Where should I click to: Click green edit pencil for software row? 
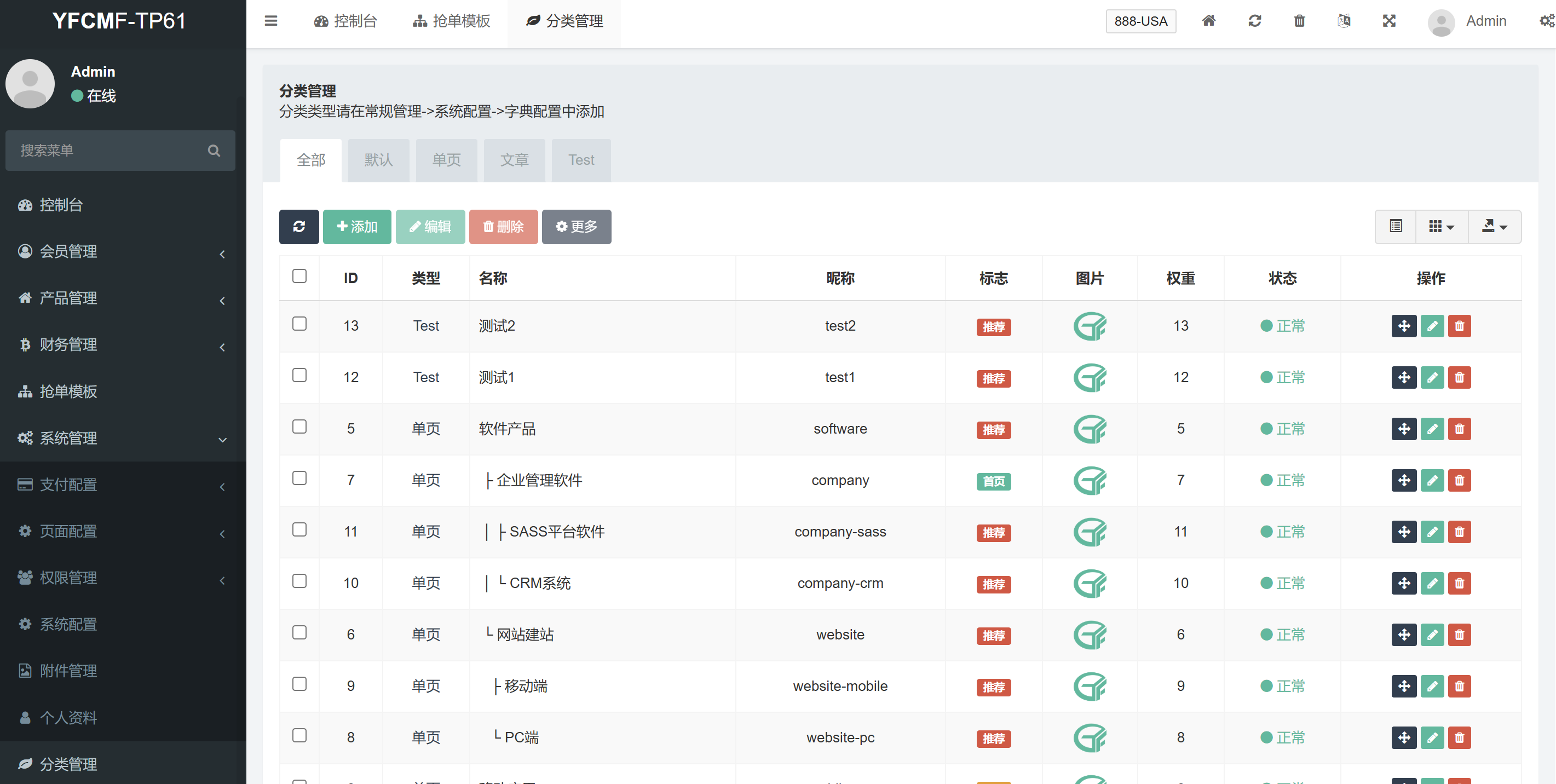click(x=1432, y=429)
